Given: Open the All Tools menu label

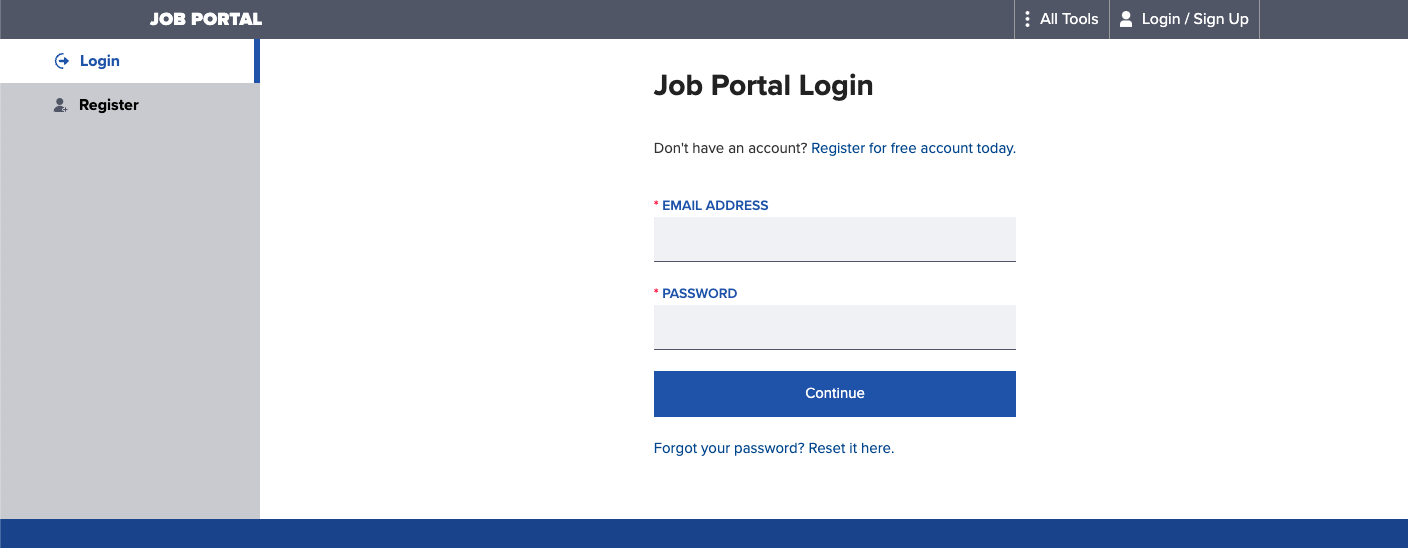Looking at the screenshot, I should (x=1069, y=19).
